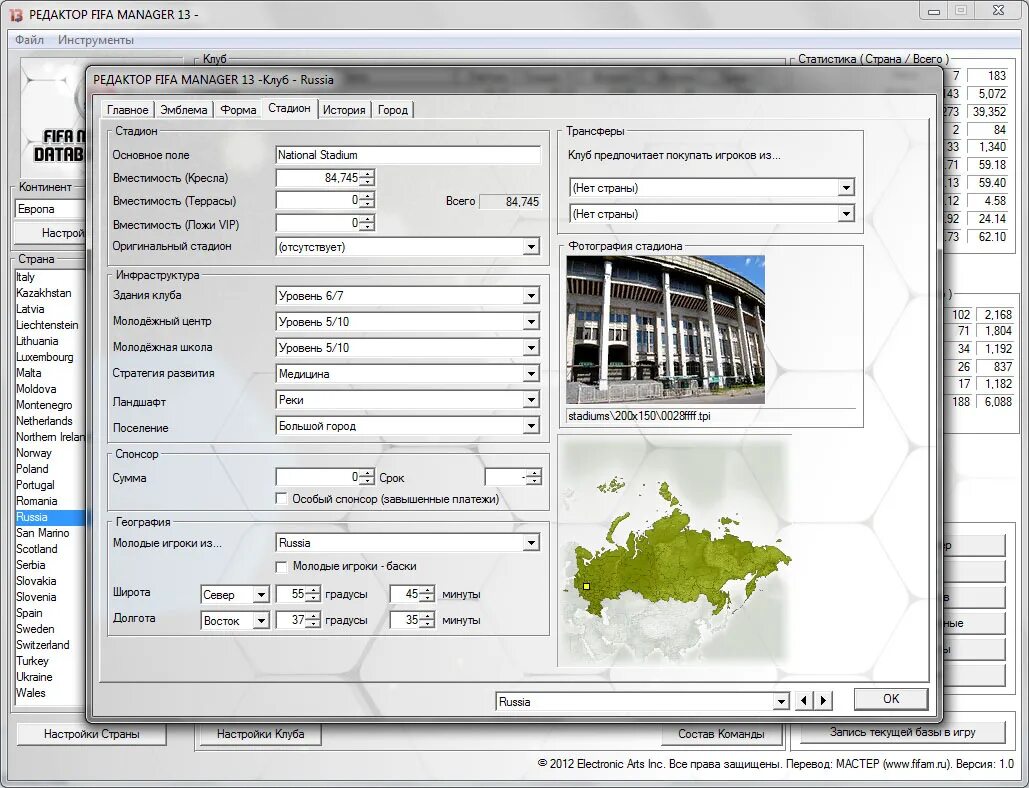
Task: Open Долгота direction dropdown Восток
Action: click(x=261, y=621)
